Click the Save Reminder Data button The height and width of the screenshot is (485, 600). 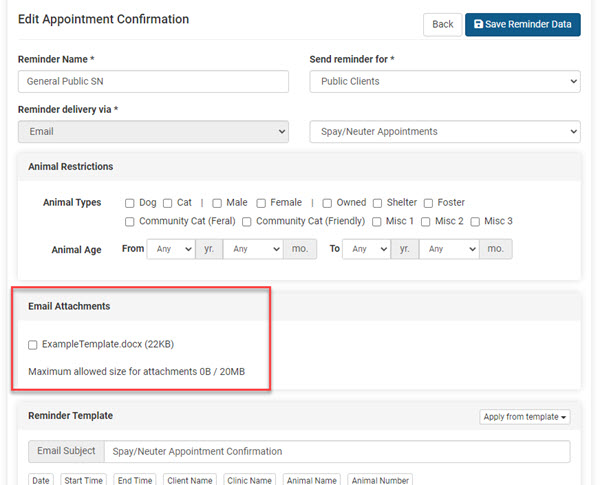pyautogui.click(x=522, y=24)
